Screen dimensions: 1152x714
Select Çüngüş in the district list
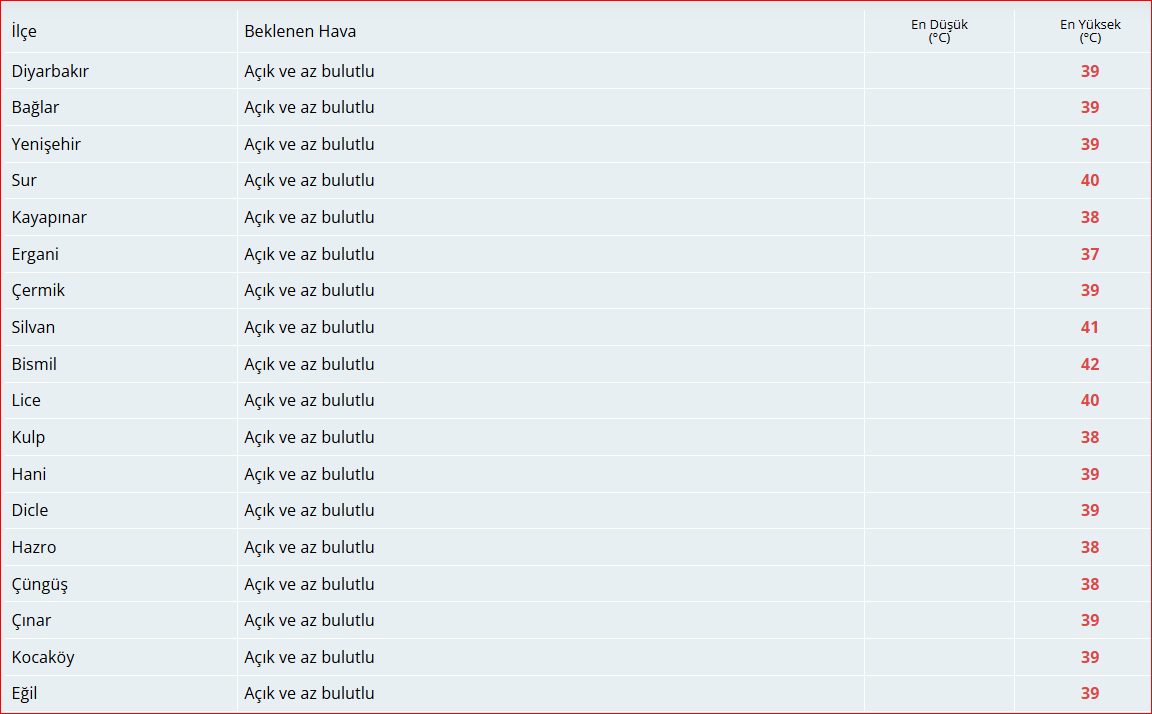(40, 585)
